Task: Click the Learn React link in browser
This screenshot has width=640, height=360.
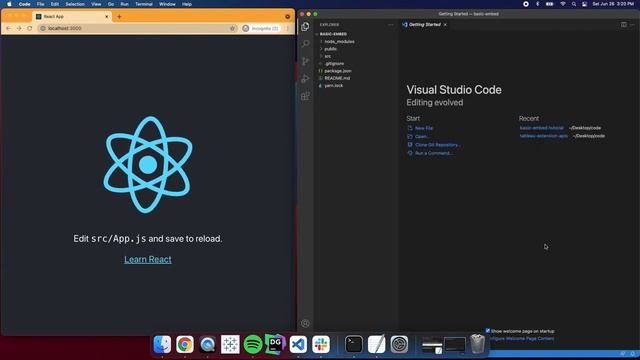Action: [148, 259]
